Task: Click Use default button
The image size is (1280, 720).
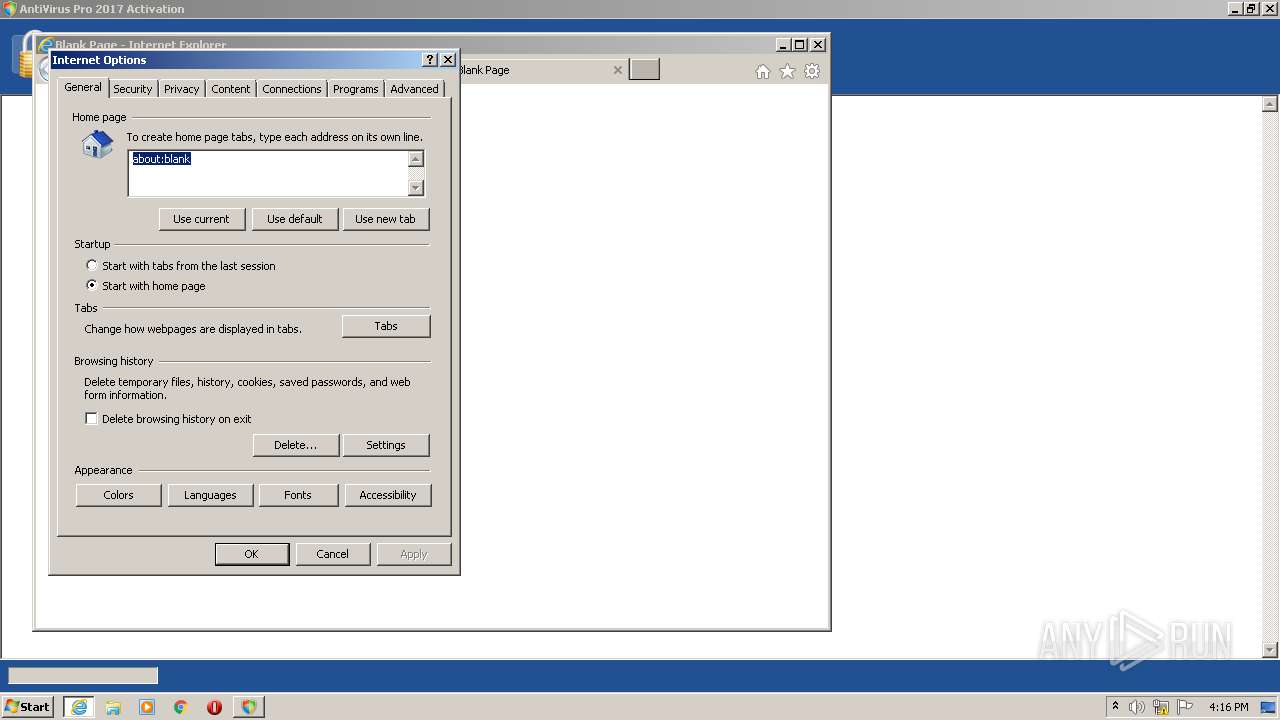Action: pos(294,219)
